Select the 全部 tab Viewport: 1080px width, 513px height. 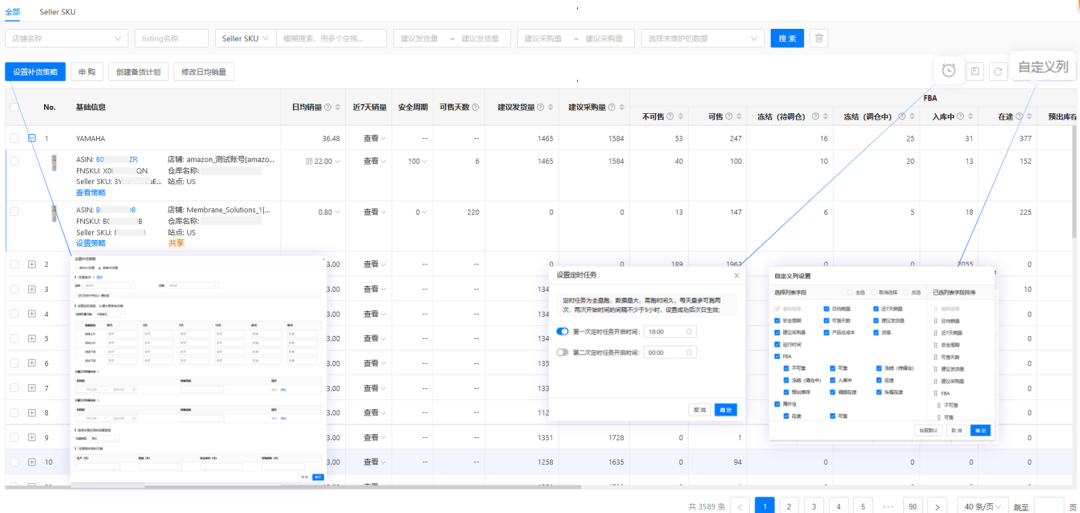12,11
